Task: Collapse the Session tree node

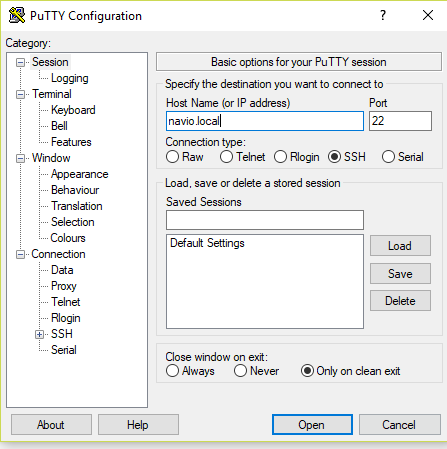Action: point(20,62)
